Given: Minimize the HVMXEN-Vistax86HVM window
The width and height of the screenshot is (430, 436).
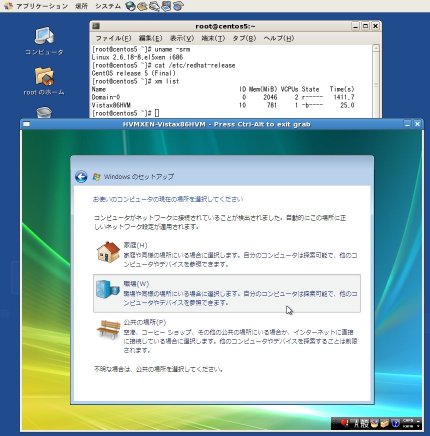Looking at the screenshot, I should [408, 124].
